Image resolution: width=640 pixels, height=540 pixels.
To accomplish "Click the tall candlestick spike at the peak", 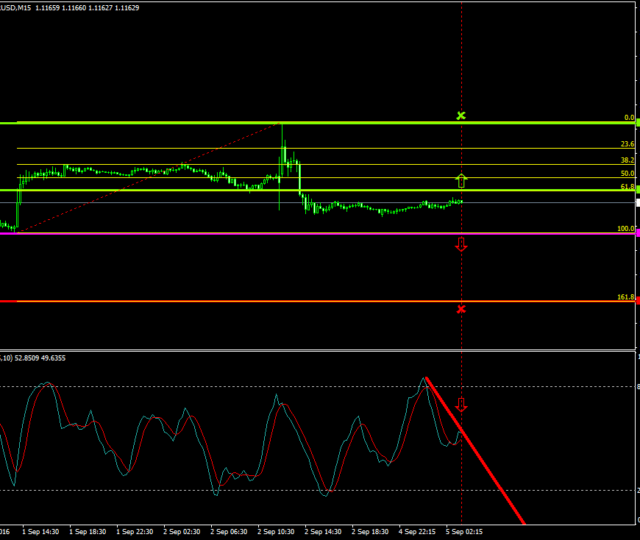I will (282, 140).
